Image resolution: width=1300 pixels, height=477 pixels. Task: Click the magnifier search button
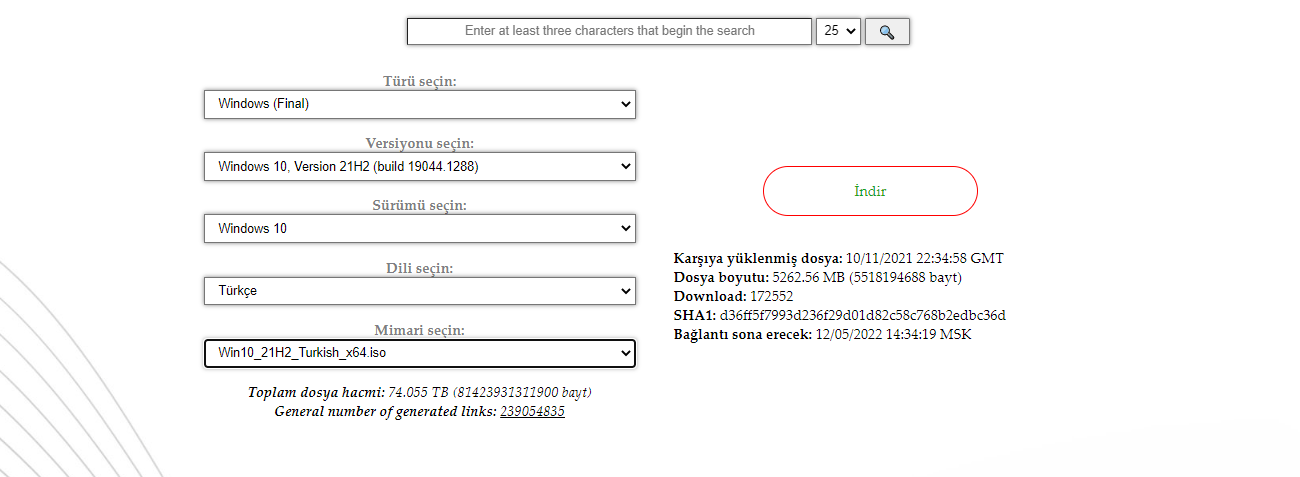click(887, 31)
